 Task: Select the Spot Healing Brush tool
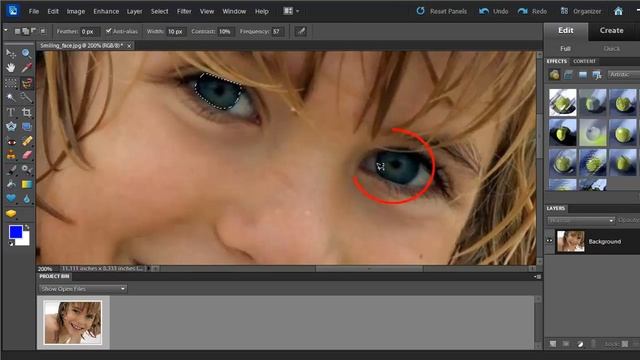tap(26, 141)
